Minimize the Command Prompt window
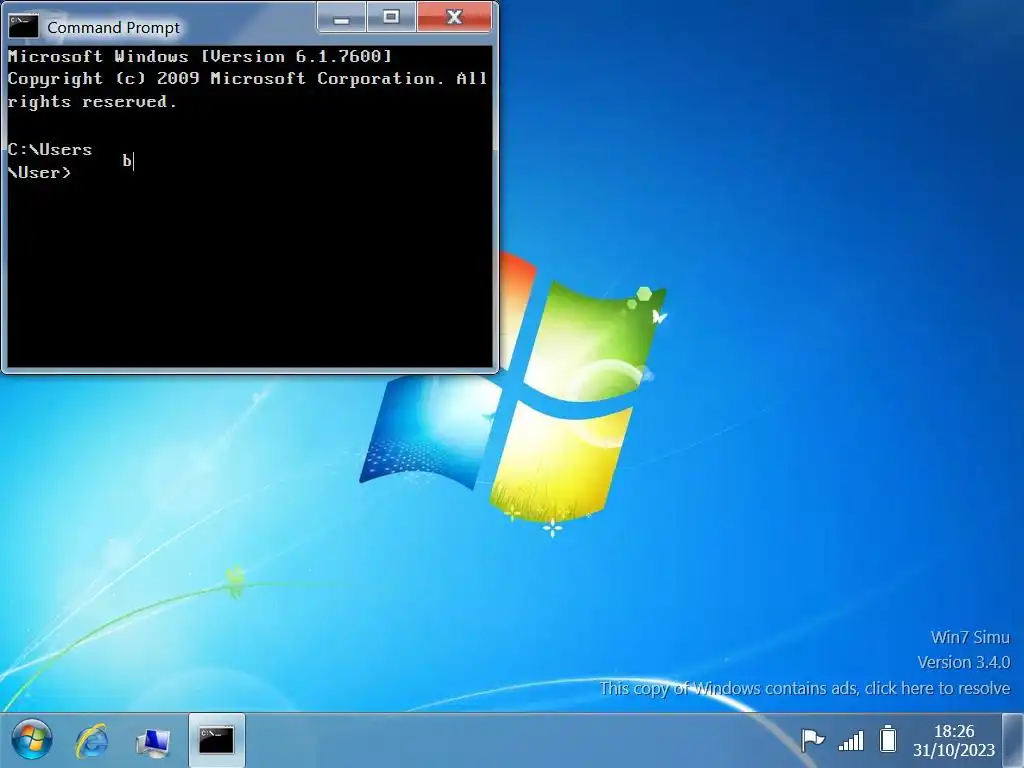1024x768 pixels. pyautogui.click(x=342, y=17)
